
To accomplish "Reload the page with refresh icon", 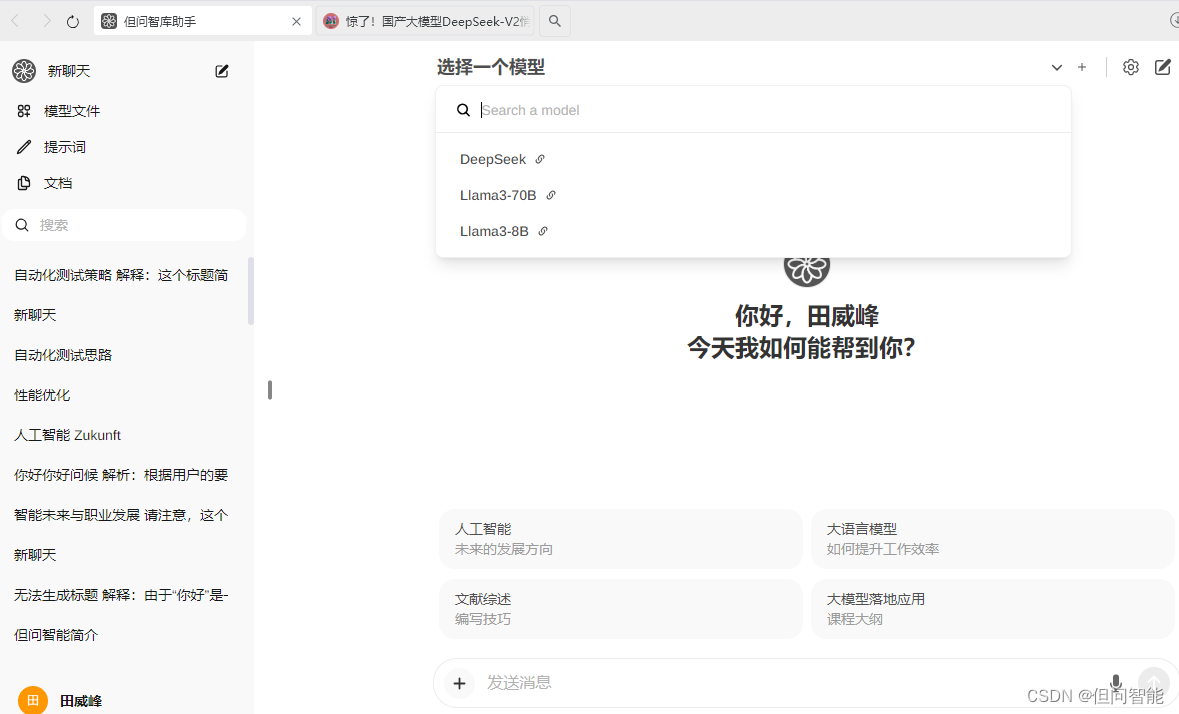I will pos(73,21).
